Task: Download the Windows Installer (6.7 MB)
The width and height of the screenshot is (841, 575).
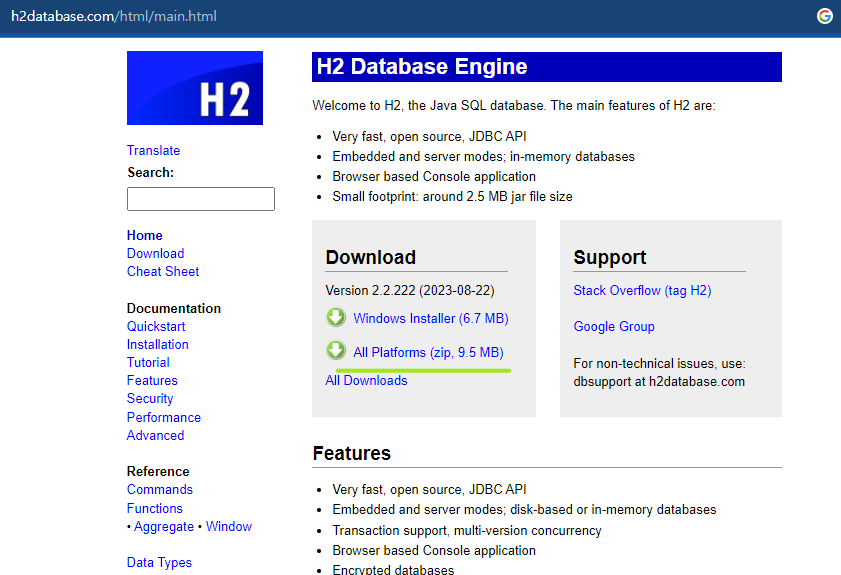Action: [431, 318]
